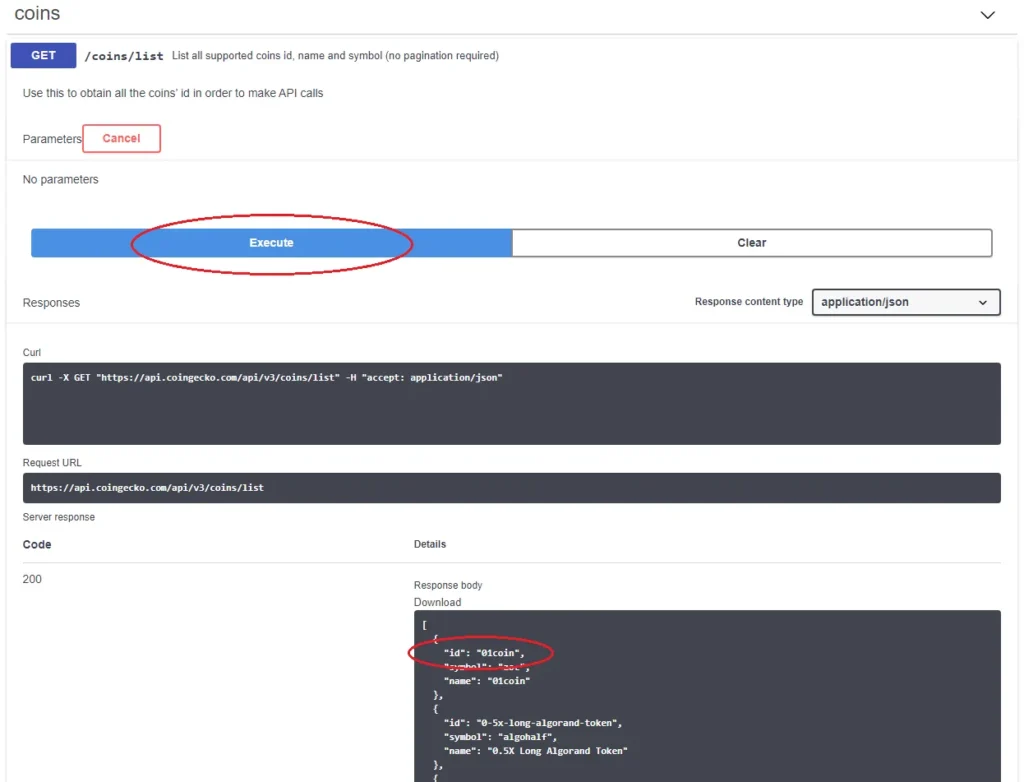
Task: Click the curl command code block
Action: coord(511,404)
